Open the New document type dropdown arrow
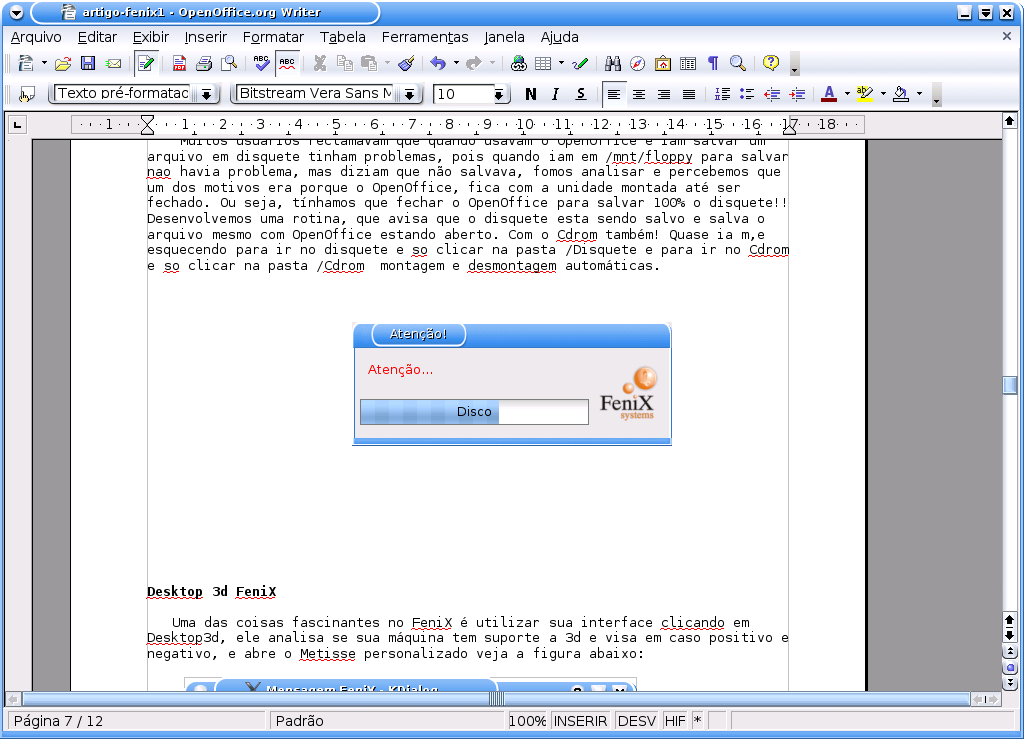Screen dimensions: 1024x739 click(44, 63)
